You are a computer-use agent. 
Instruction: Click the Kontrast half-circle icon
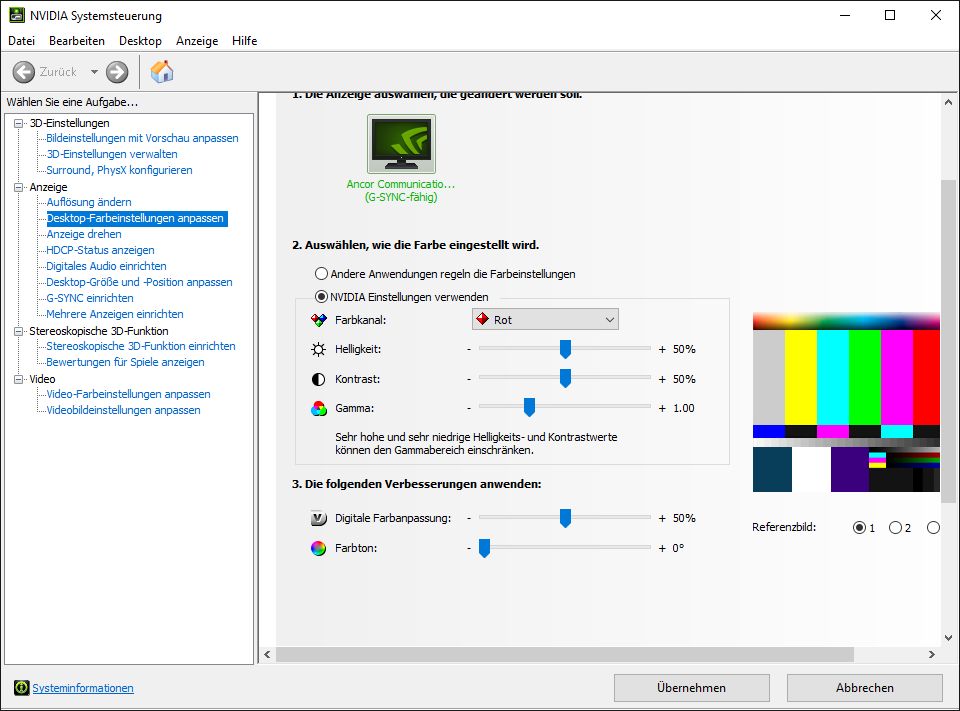(x=318, y=379)
